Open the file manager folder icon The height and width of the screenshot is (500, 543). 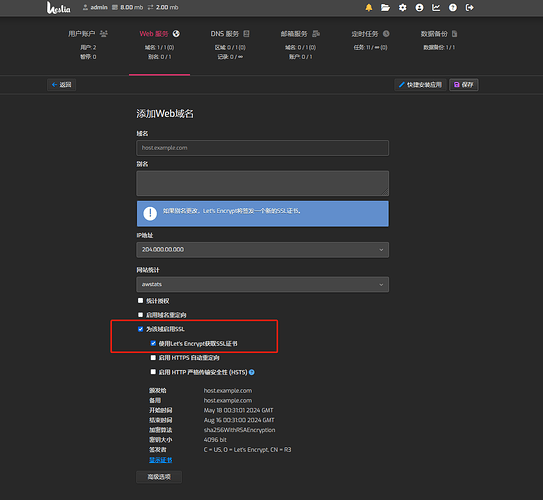click(x=385, y=7)
